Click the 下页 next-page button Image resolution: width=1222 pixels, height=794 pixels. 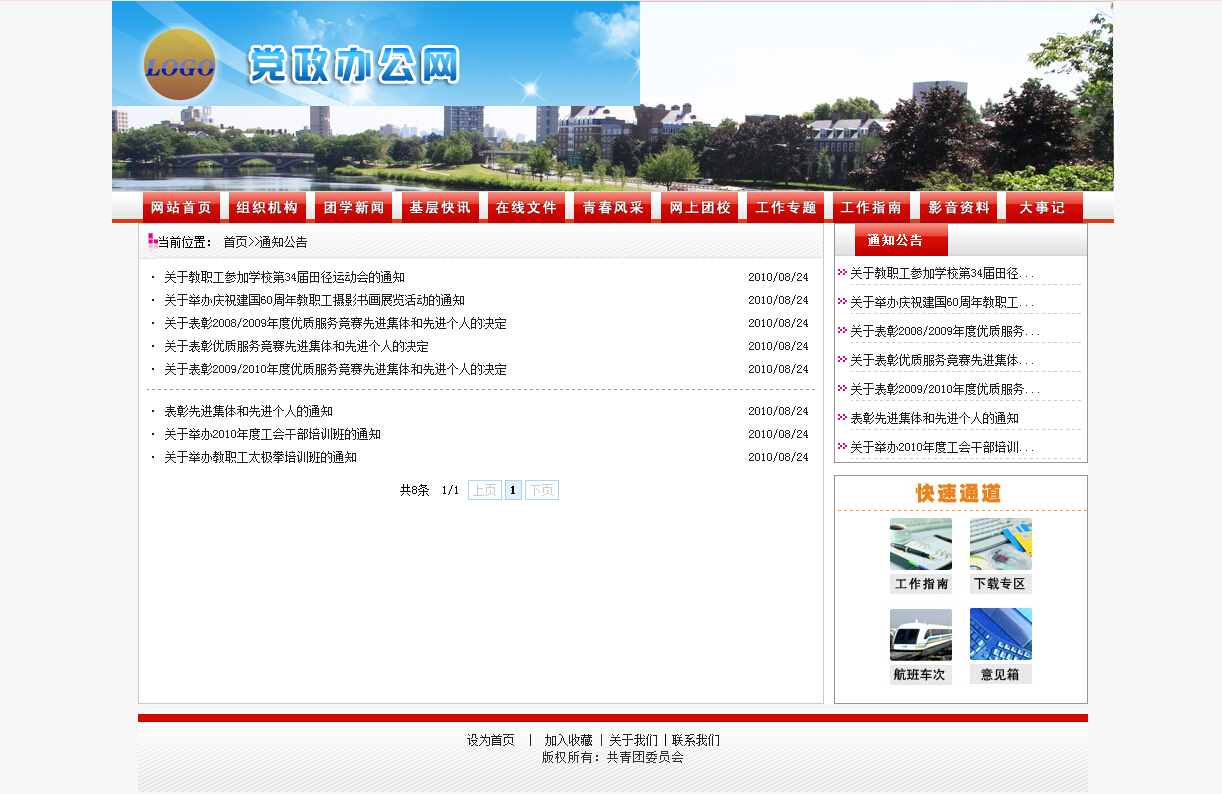(x=542, y=490)
